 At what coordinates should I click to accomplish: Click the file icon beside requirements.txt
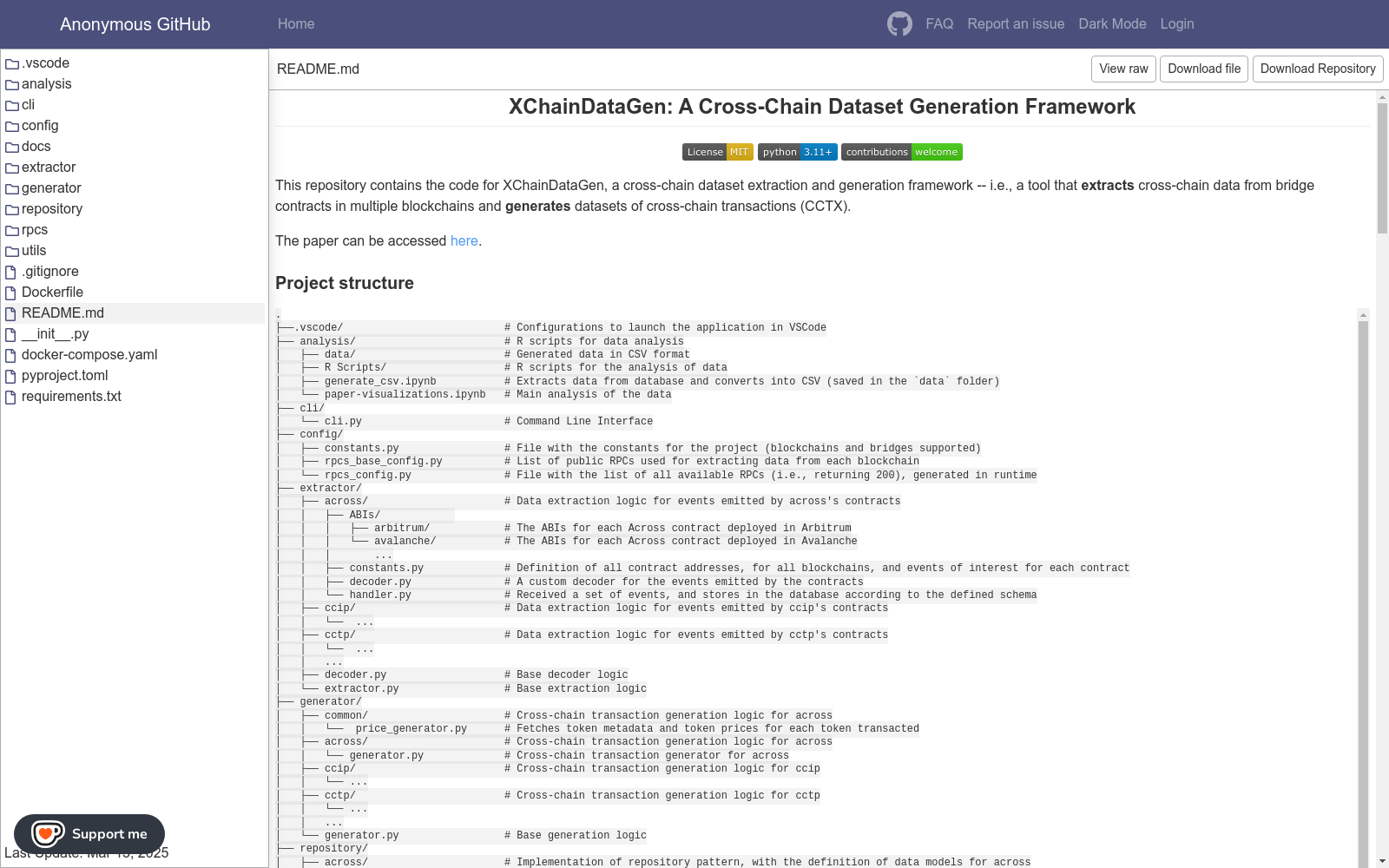[11, 397]
